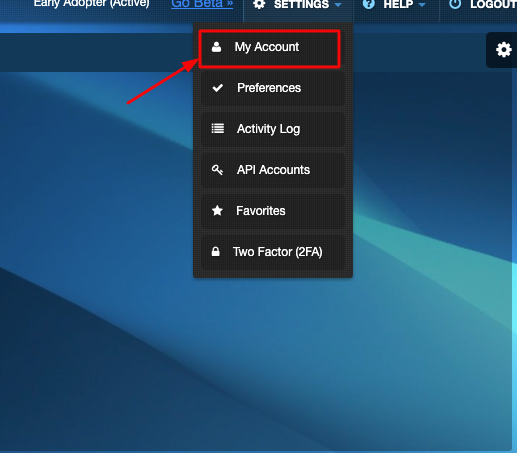Viewport: 517px width, 453px height.
Task: Click the checkmark icon beside Preferences
Action: (218, 88)
